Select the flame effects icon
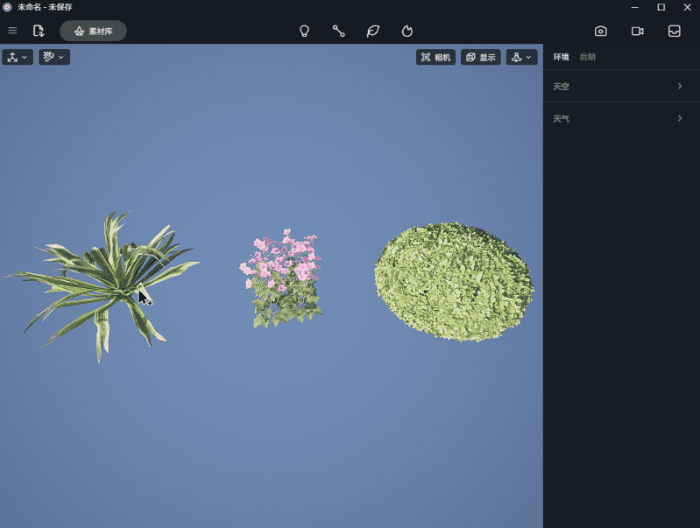 (x=407, y=31)
